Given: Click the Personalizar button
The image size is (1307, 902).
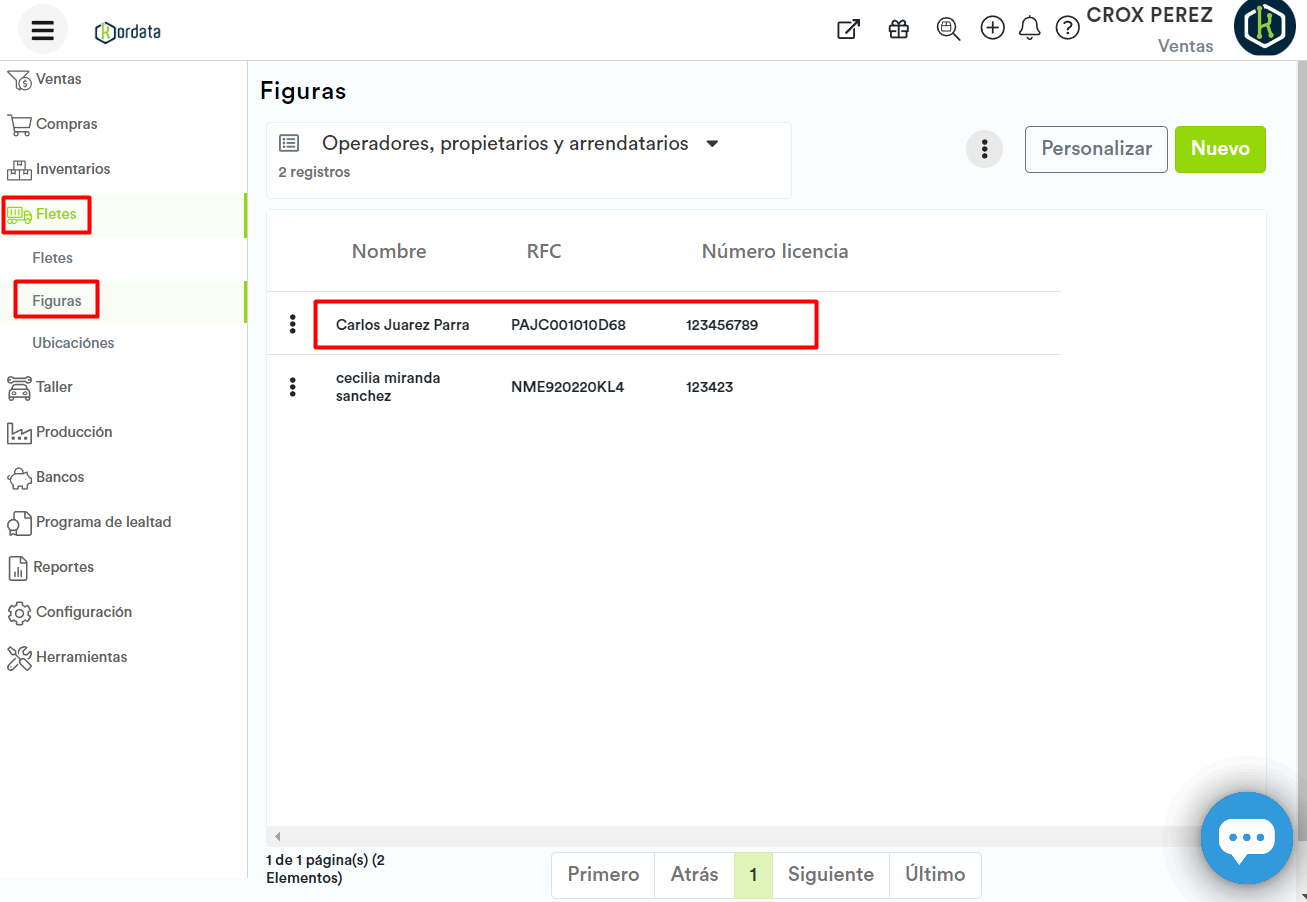Looking at the screenshot, I should pos(1096,149).
